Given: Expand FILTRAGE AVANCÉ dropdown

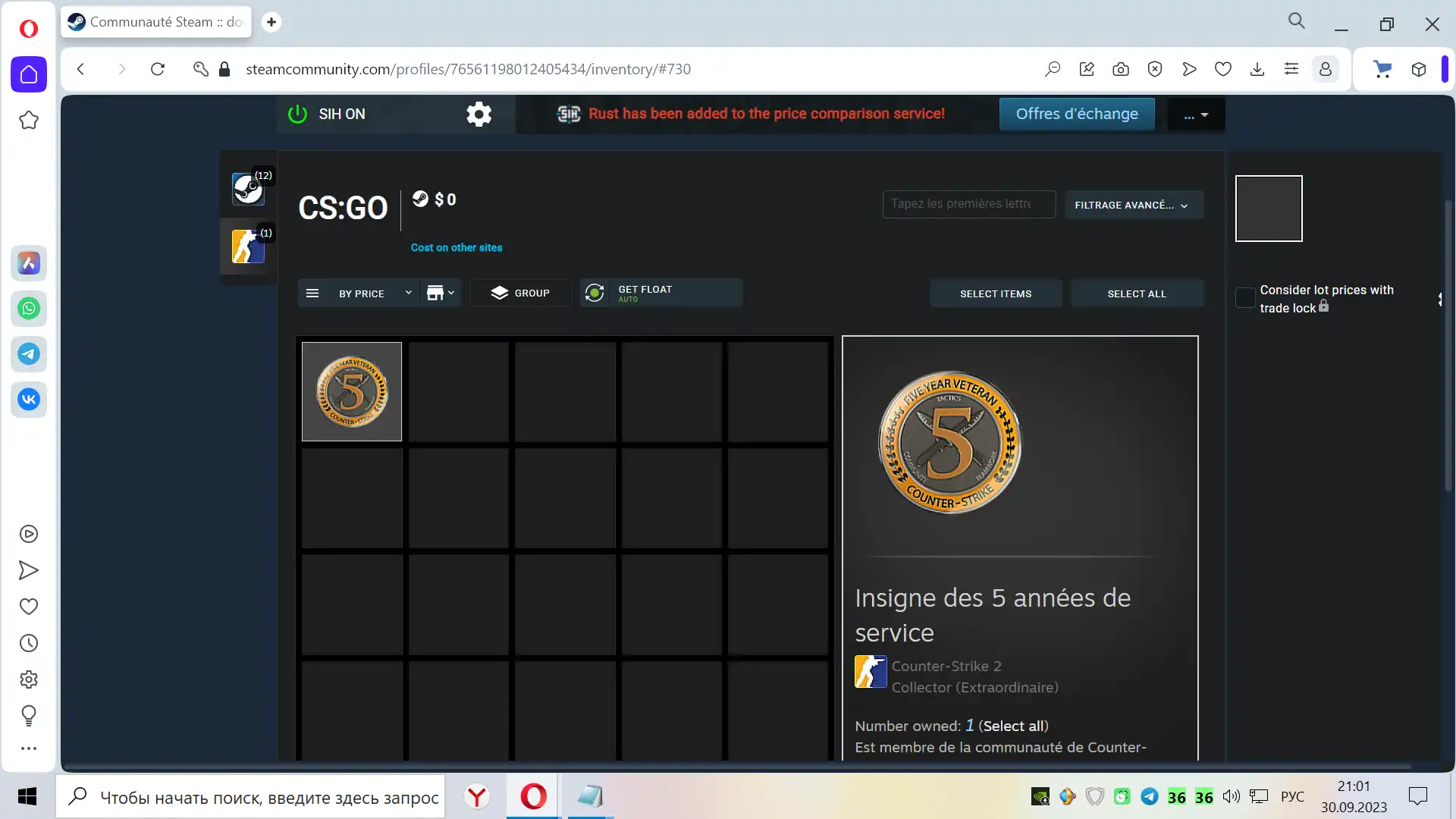Looking at the screenshot, I should coord(1134,205).
